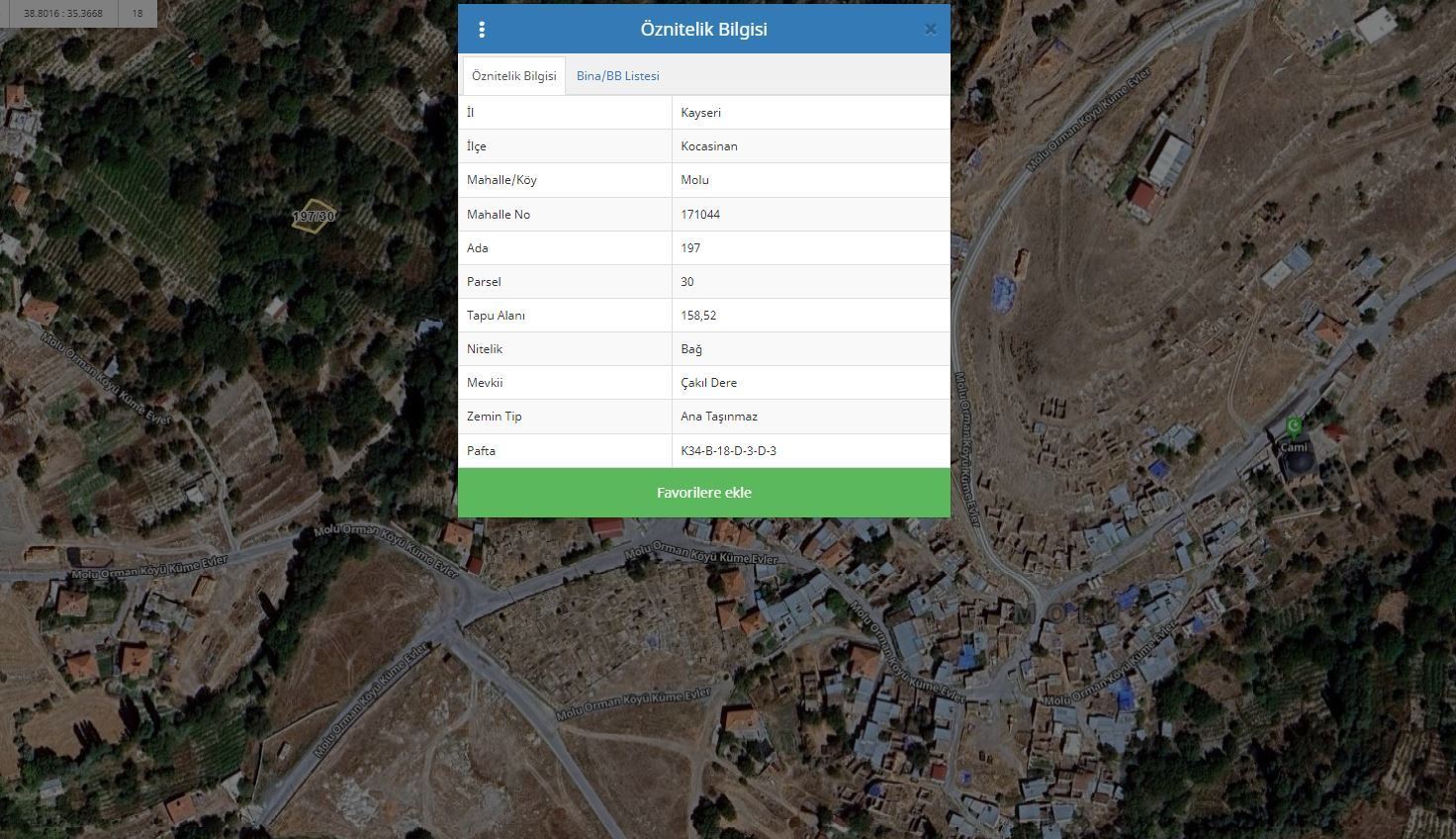Click the Tapu Alanı value 158,52

[x=698, y=316]
